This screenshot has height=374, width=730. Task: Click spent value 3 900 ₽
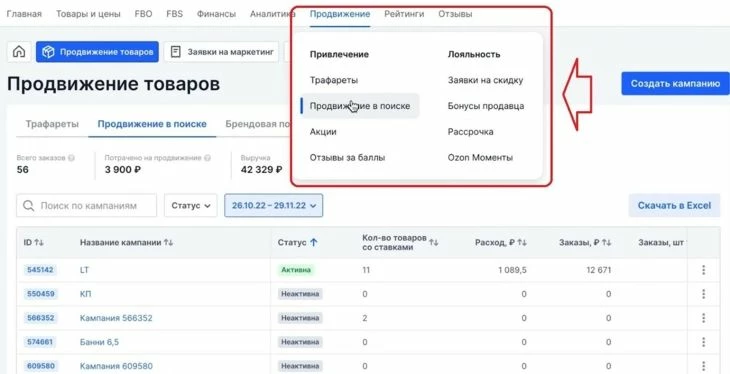[x=123, y=170]
